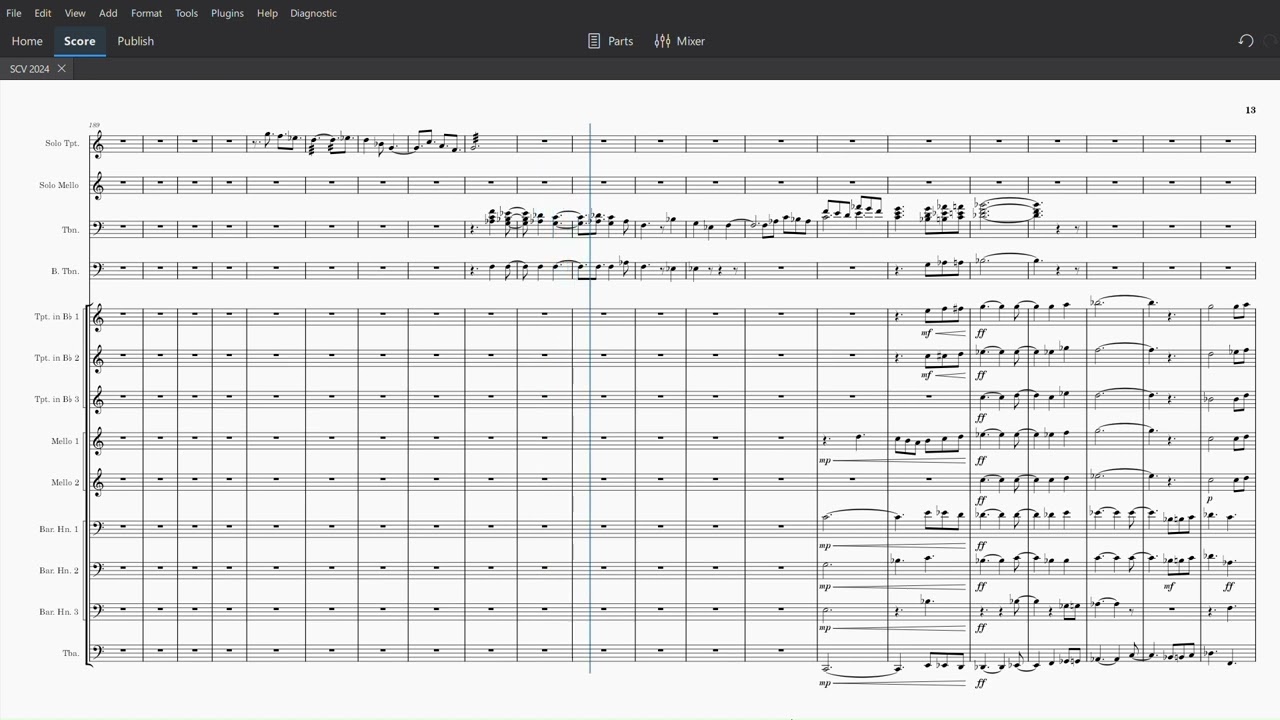Click the Tba. staff label
Viewport: 1280px width, 720px height.
click(71, 653)
